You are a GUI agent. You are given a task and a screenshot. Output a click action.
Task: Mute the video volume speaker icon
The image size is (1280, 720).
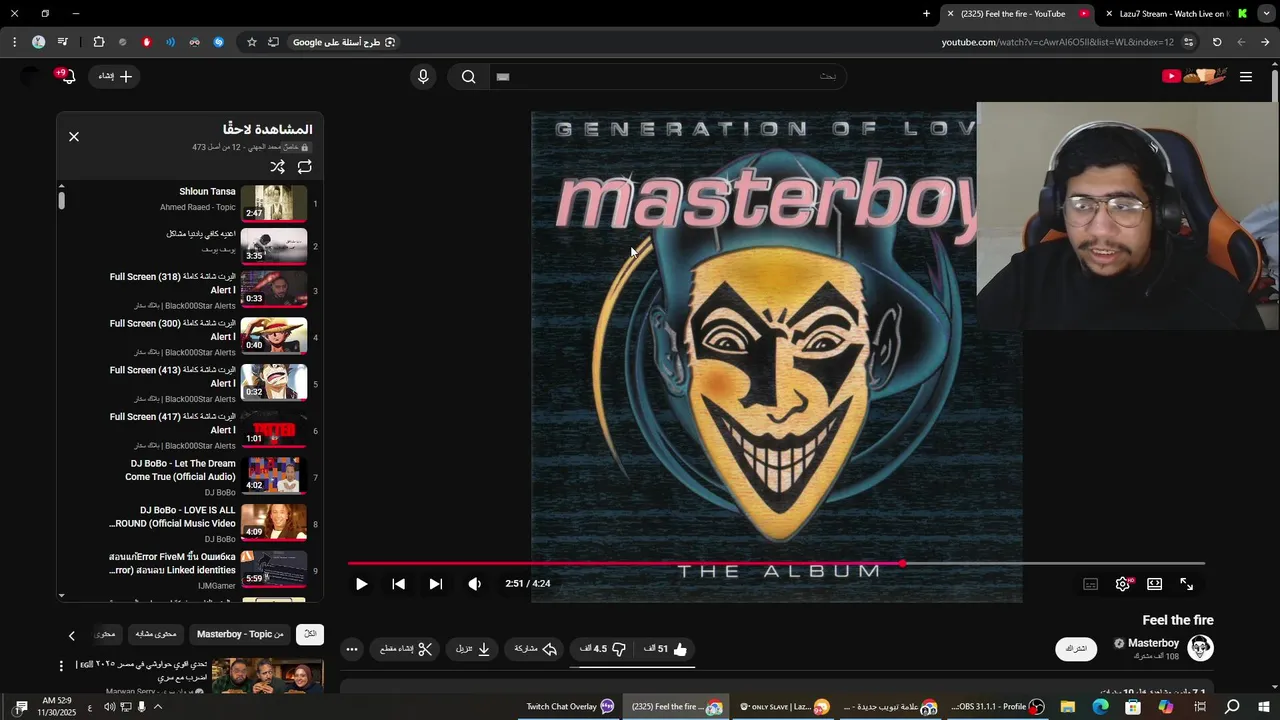tap(474, 584)
